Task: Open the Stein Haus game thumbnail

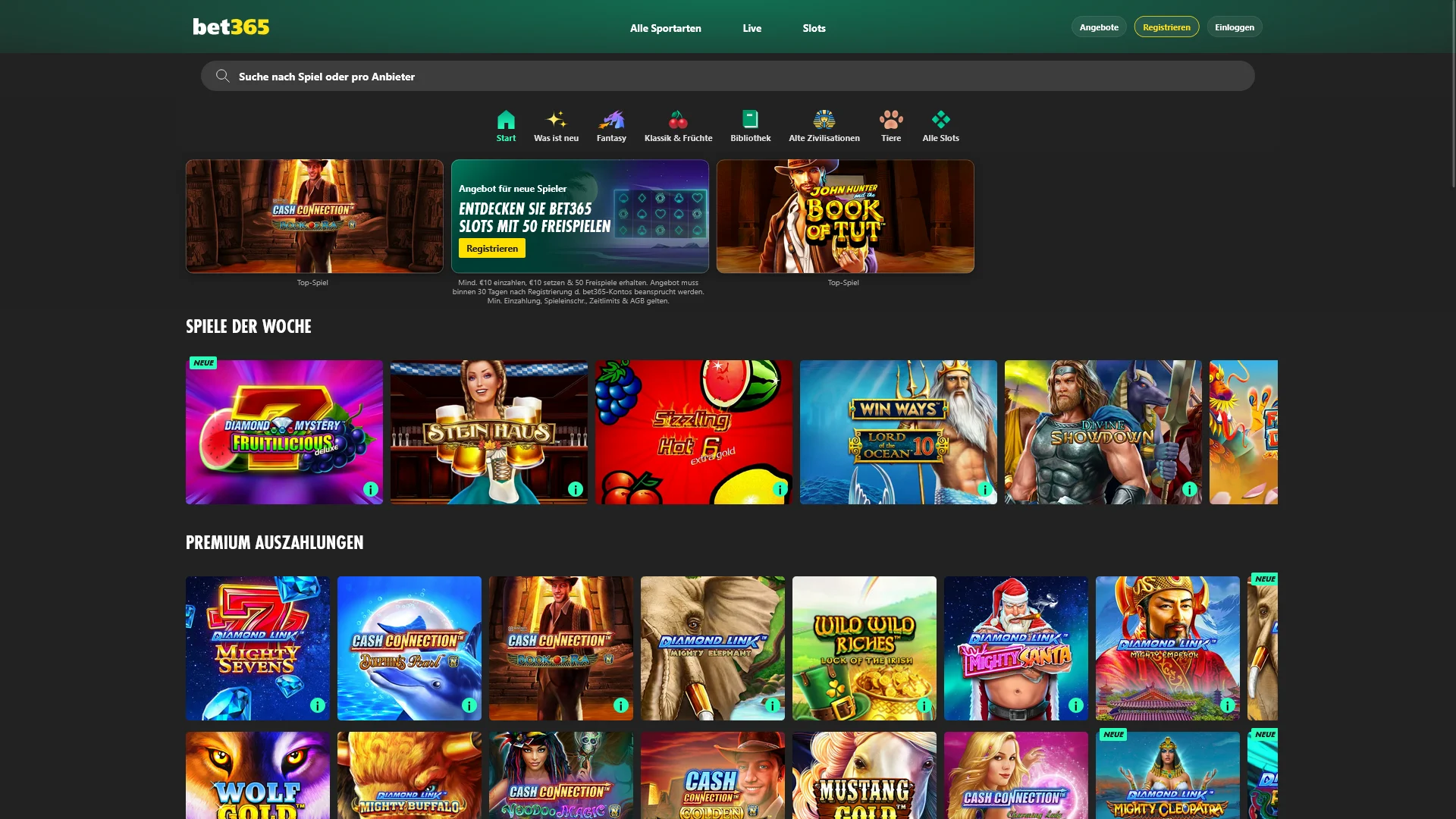Action: click(488, 431)
